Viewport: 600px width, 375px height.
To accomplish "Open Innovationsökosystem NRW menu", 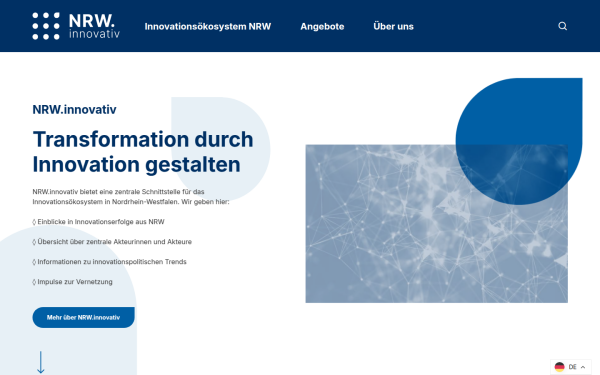I will coord(208,26).
